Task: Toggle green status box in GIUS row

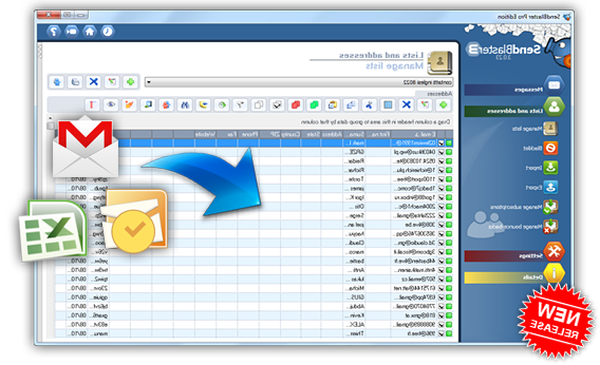Action: pos(449,297)
